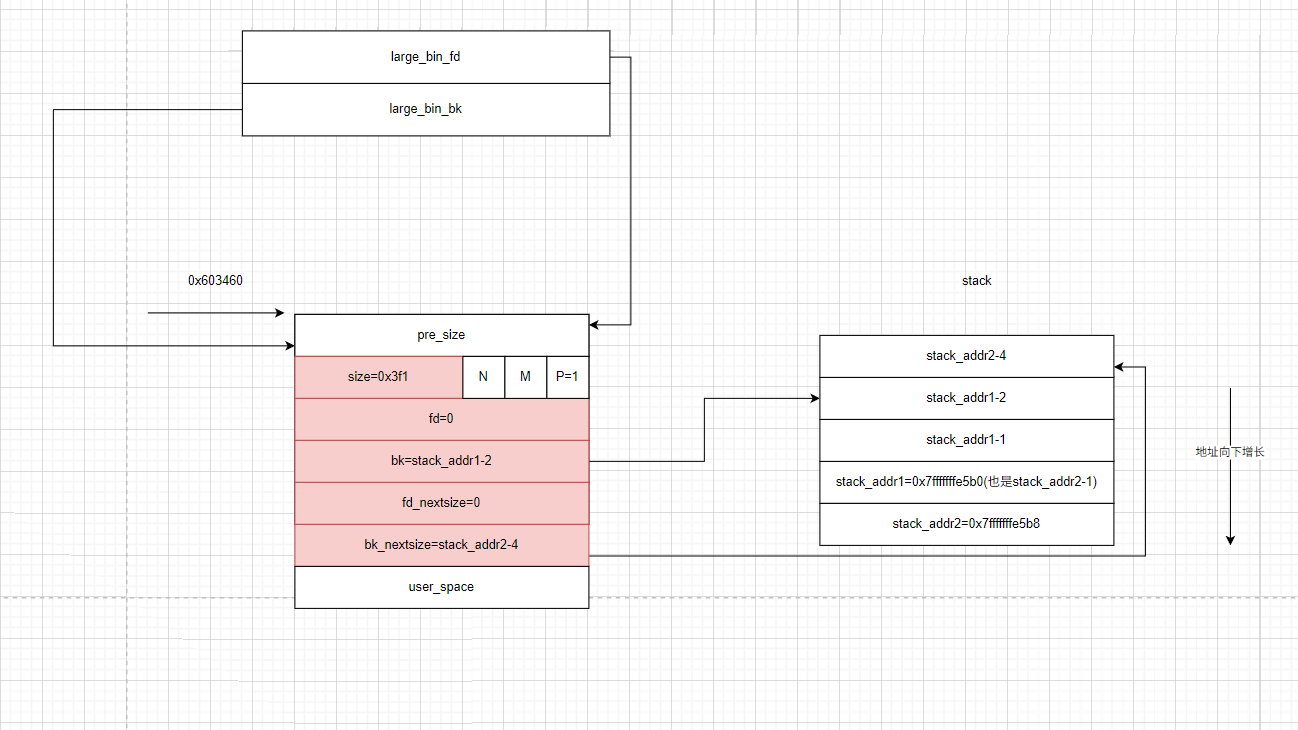Click the P=1 flag cell
This screenshot has height=730, width=1298.
coord(567,377)
